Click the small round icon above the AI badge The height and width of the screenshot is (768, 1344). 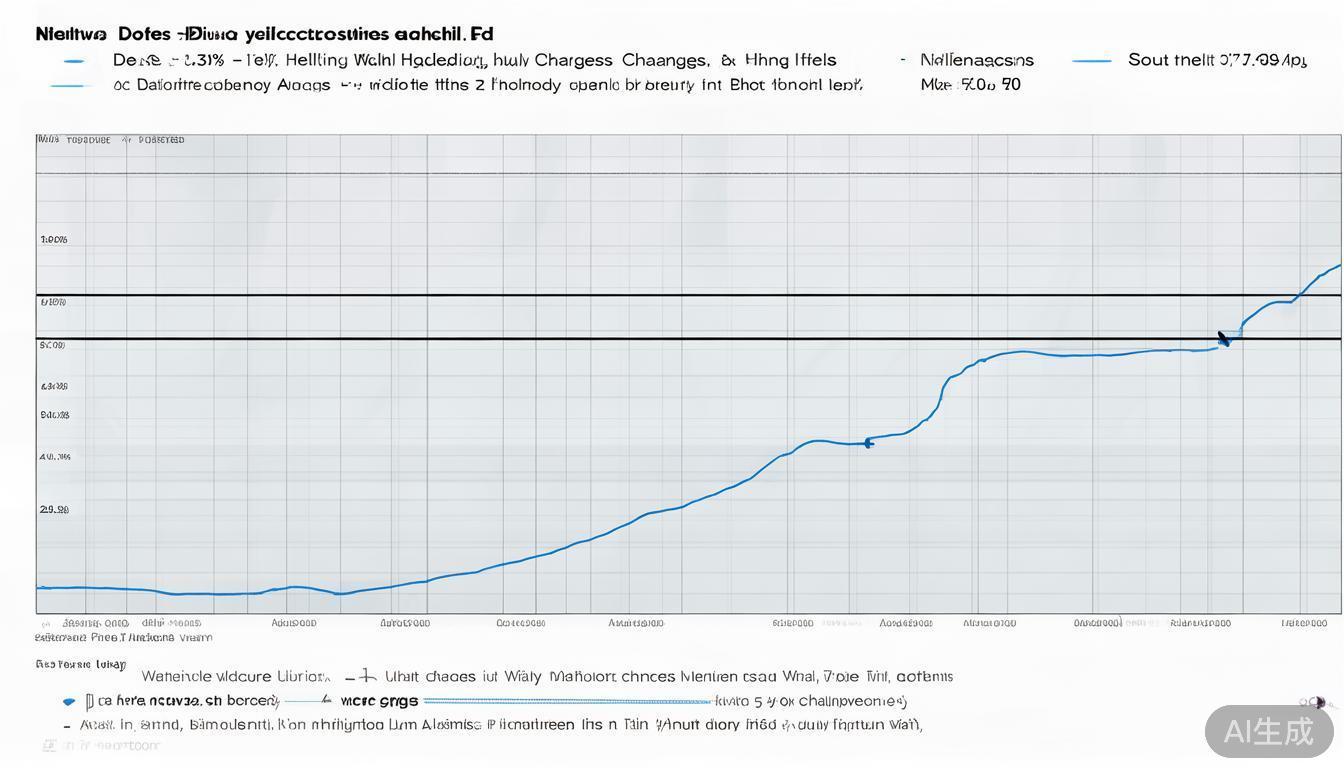pyautogui.click(x=1317, y=703)
